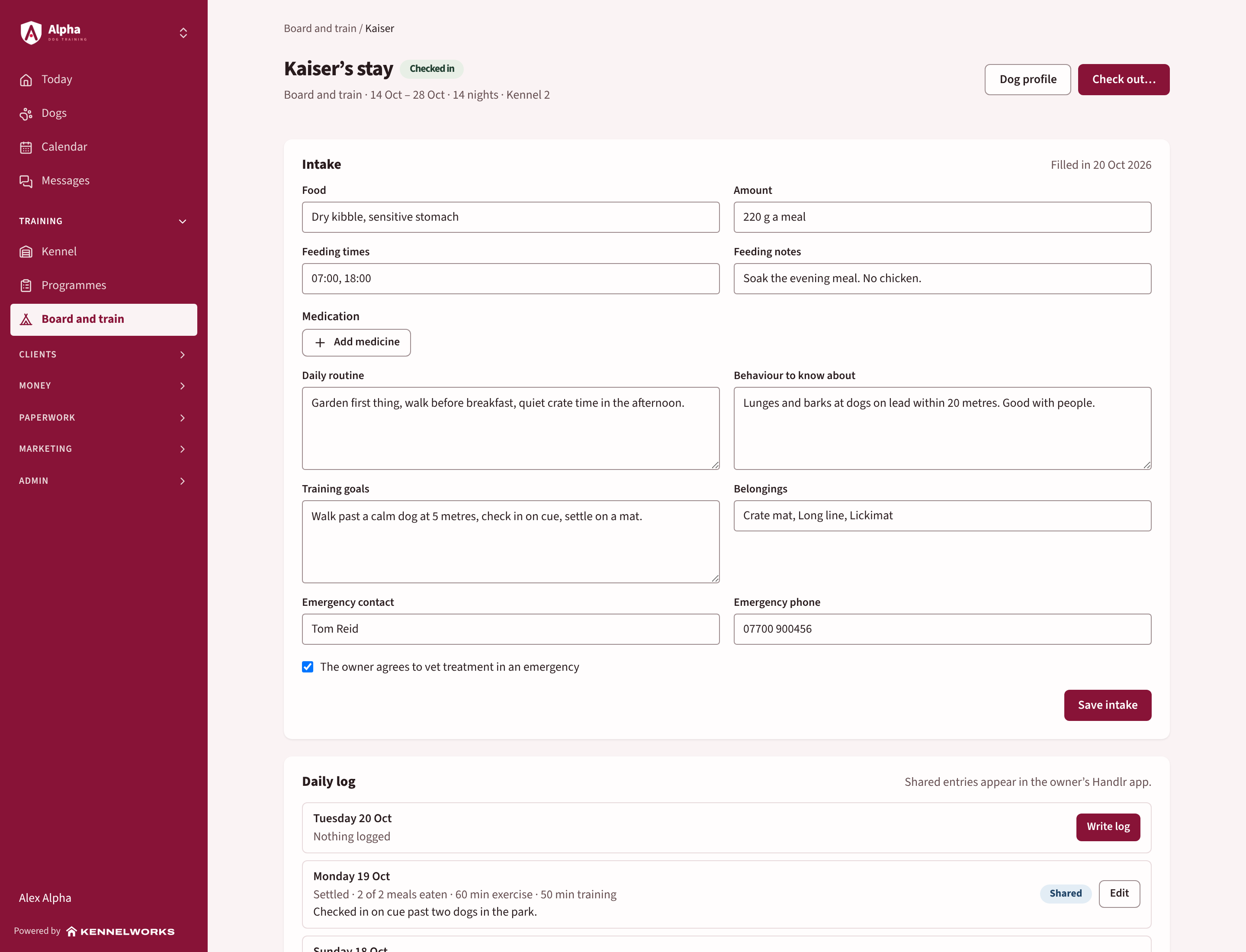1246x952 pixels.
Task: Expand the Marketing section
Action: (104, 449)
